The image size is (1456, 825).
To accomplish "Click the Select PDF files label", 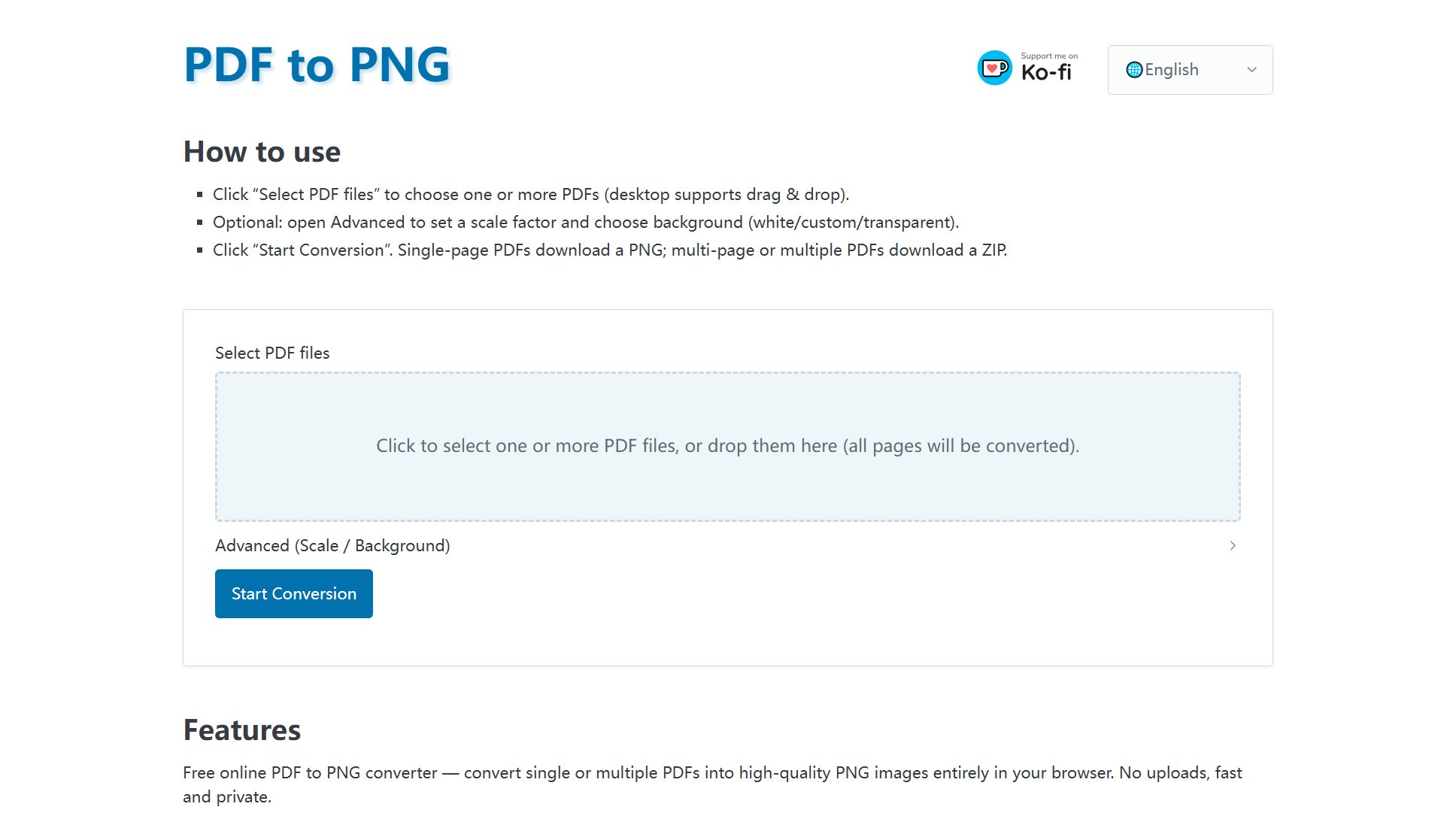I will coord(272,353).
